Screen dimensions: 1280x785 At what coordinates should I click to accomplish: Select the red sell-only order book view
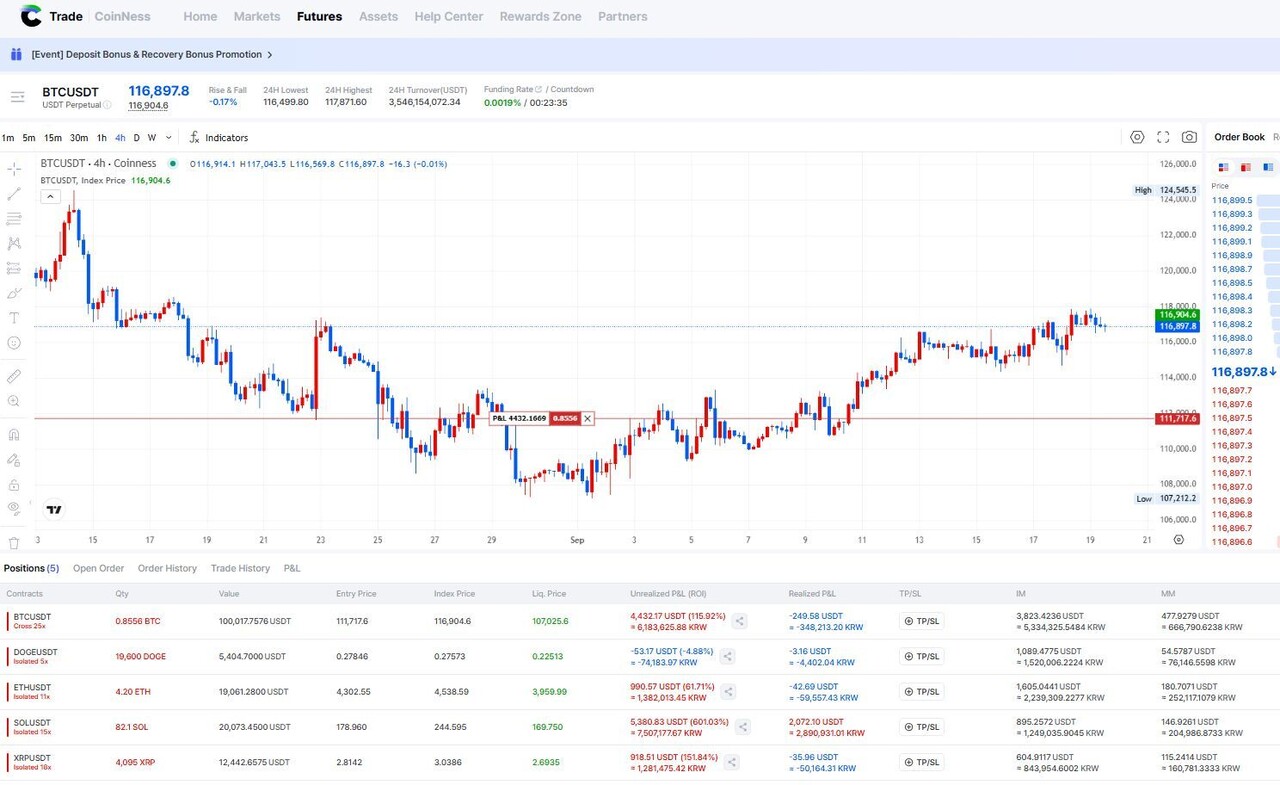pos(1245,167)
